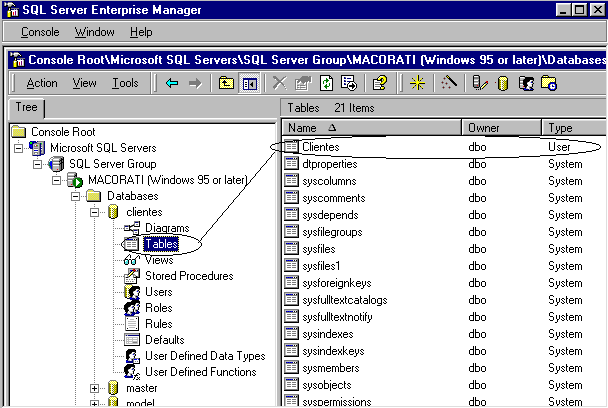Select the Clientes table row
Image resolution: width=608 pixels, height=408 pixels.
click(x=444, y=147)
